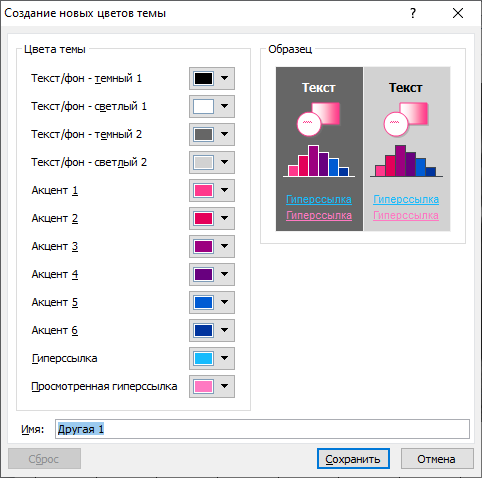Click the pink Акцент 1 color swatch
482x478 pixels.
tap(203, 191)
